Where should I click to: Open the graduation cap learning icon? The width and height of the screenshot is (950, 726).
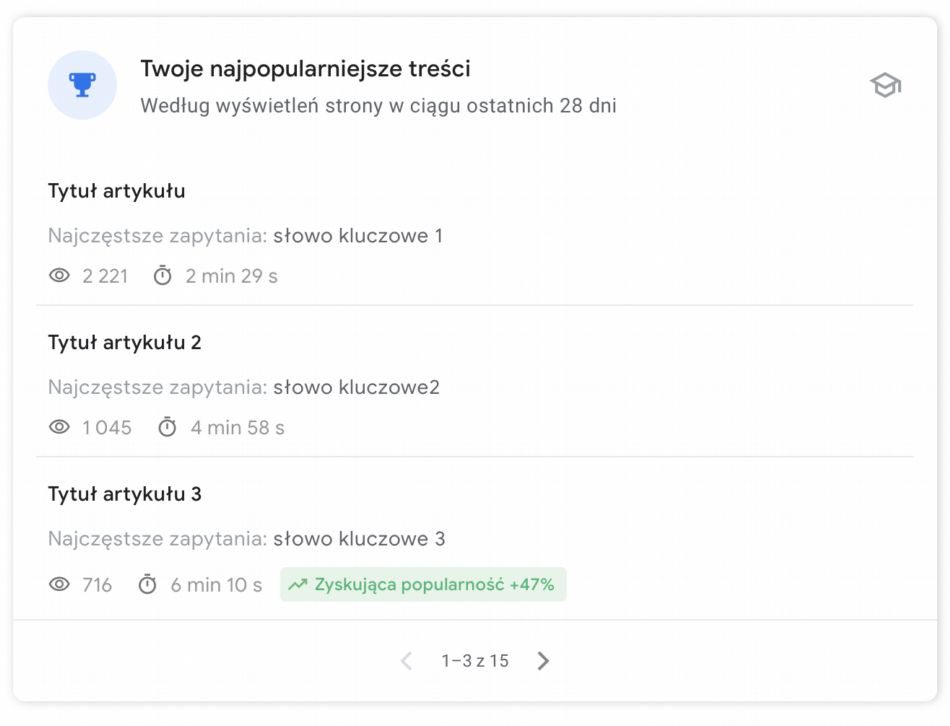point(885,86)
